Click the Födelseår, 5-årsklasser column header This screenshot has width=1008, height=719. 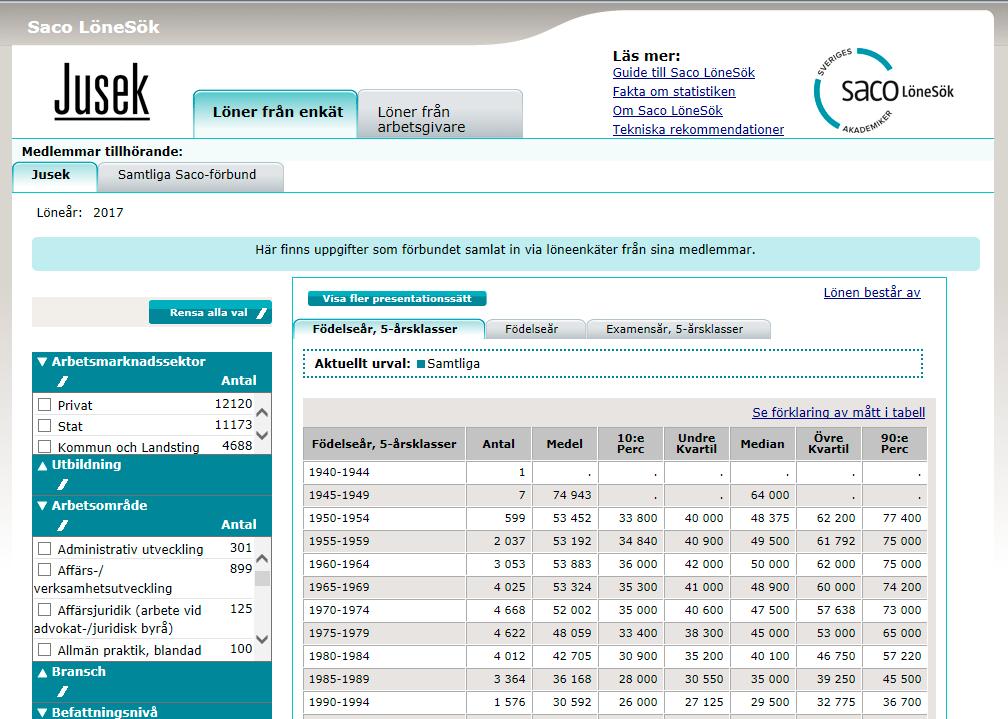point(384,444)
